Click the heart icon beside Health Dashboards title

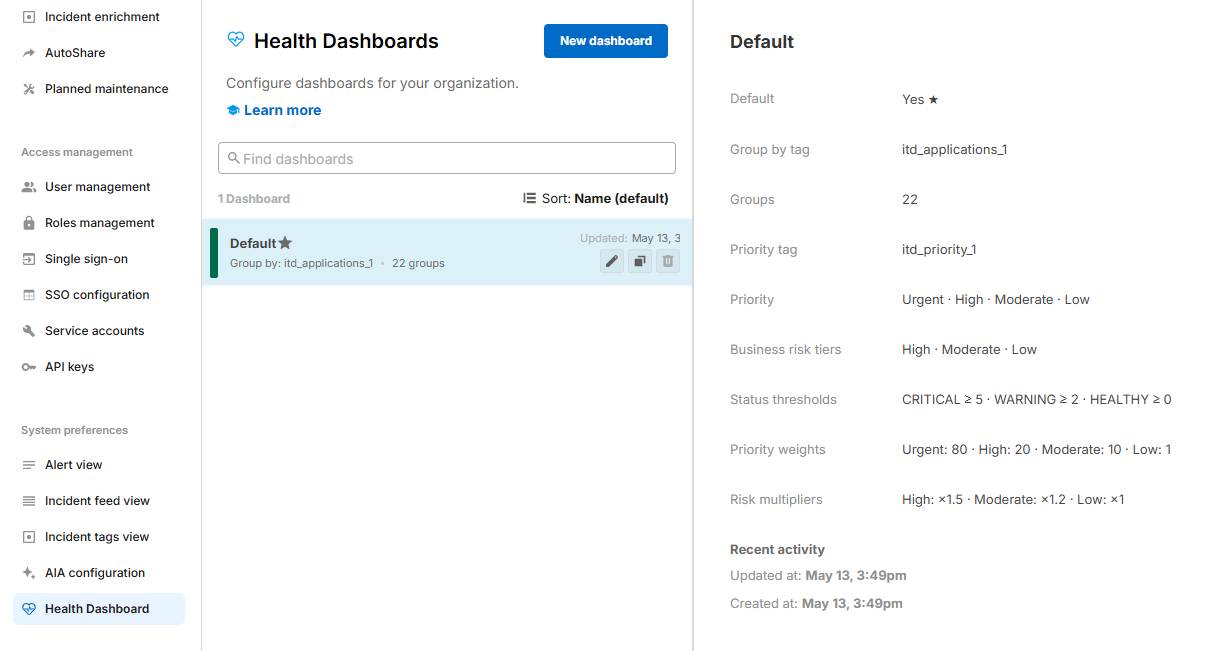point(236,40)
